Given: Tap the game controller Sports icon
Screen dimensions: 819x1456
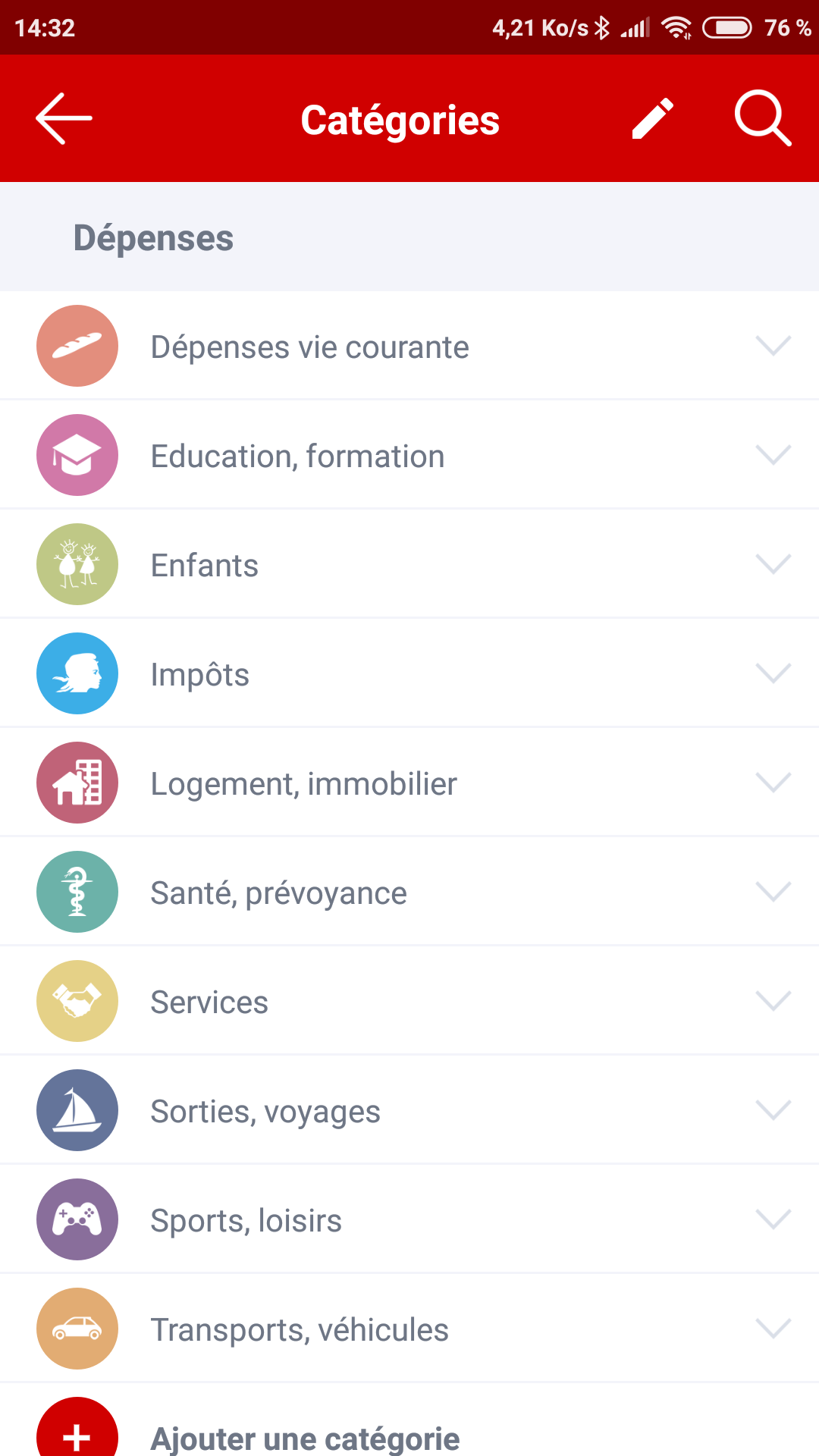Looking at the screenshot, I should [77, 1219].
